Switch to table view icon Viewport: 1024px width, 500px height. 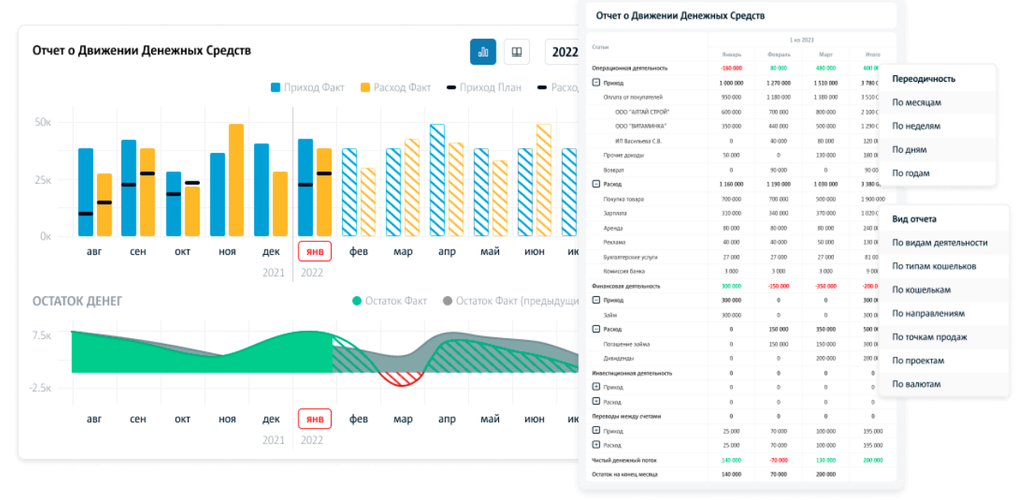pyautogui.click(x=517, y=52)
